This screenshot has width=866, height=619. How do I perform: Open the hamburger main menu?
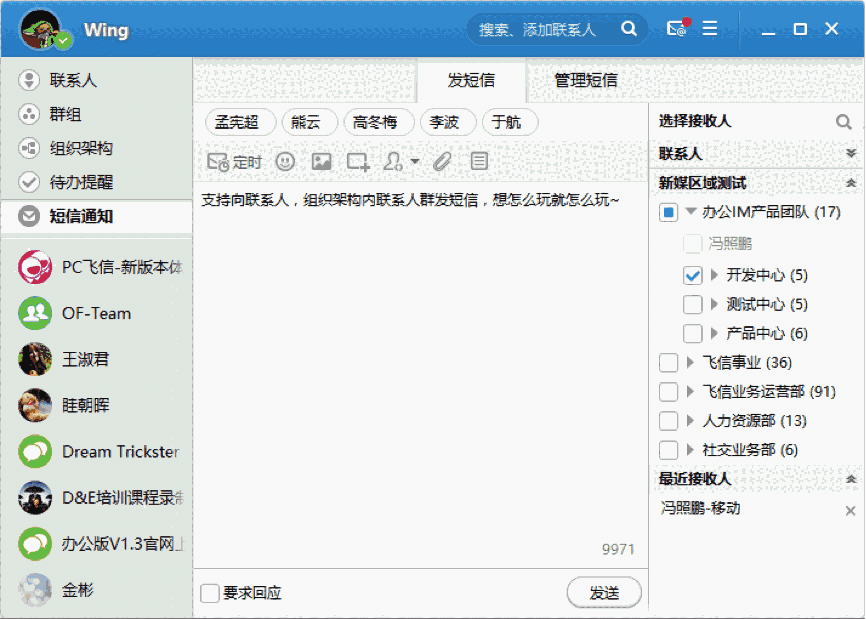point(710,29)
